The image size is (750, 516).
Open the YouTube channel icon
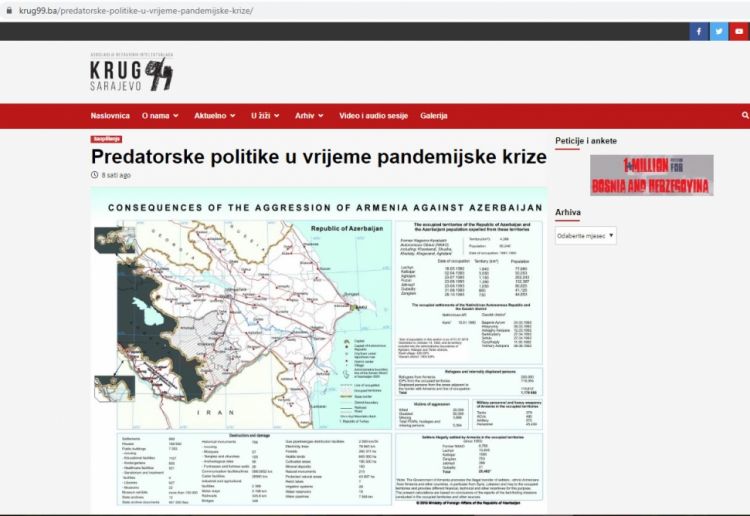[739, 31]
